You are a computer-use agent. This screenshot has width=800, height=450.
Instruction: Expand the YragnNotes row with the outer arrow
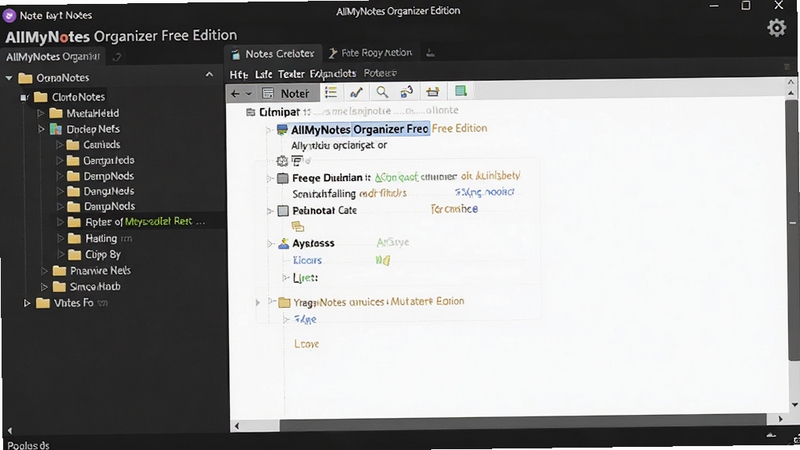(x=258, y=303)
